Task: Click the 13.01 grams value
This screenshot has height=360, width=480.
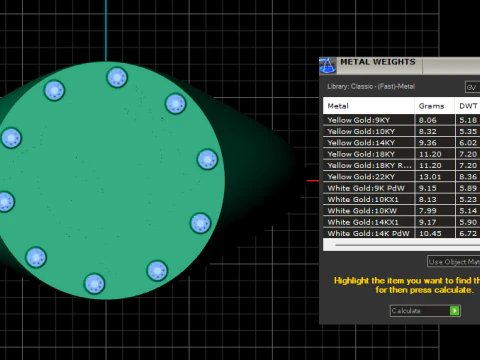Action: [x=430, y=177]
